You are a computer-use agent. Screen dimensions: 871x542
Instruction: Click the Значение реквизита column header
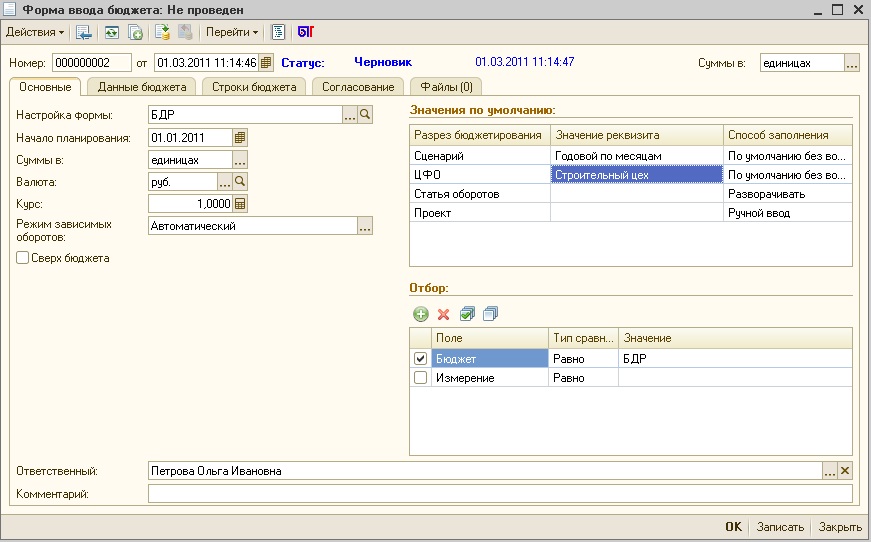637,135
